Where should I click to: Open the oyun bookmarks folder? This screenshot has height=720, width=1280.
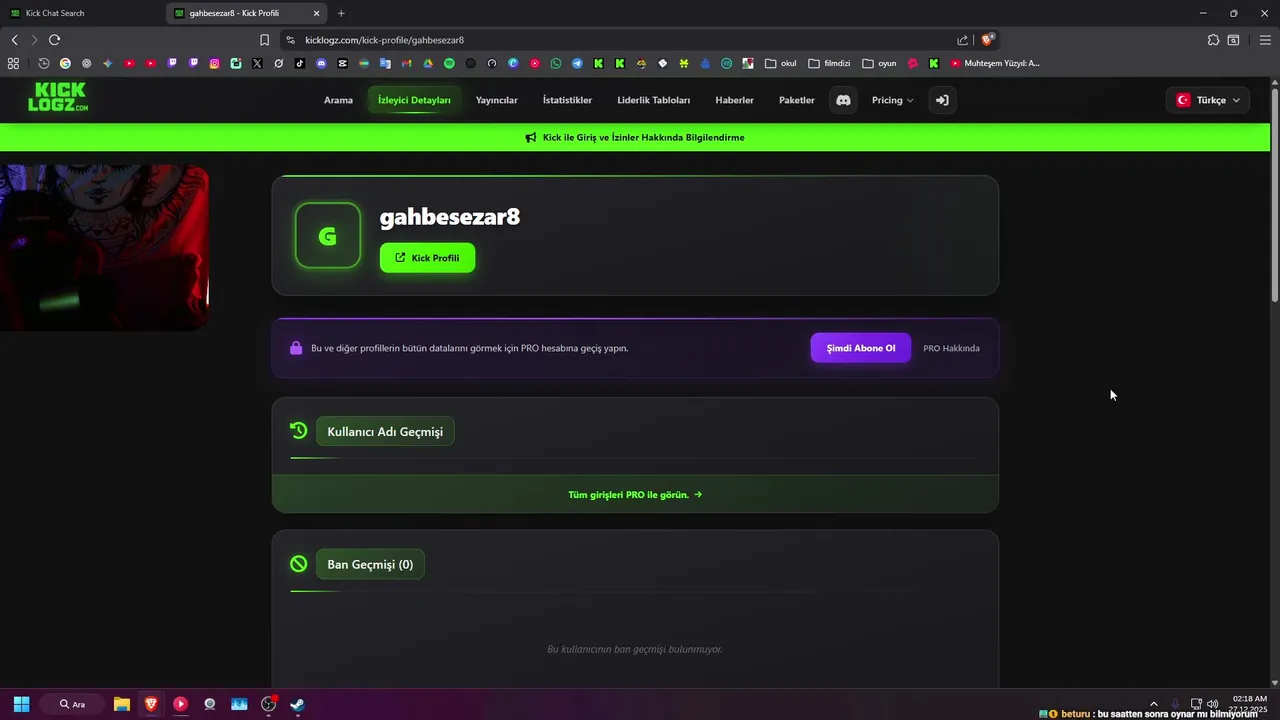[x=879, y=63]
